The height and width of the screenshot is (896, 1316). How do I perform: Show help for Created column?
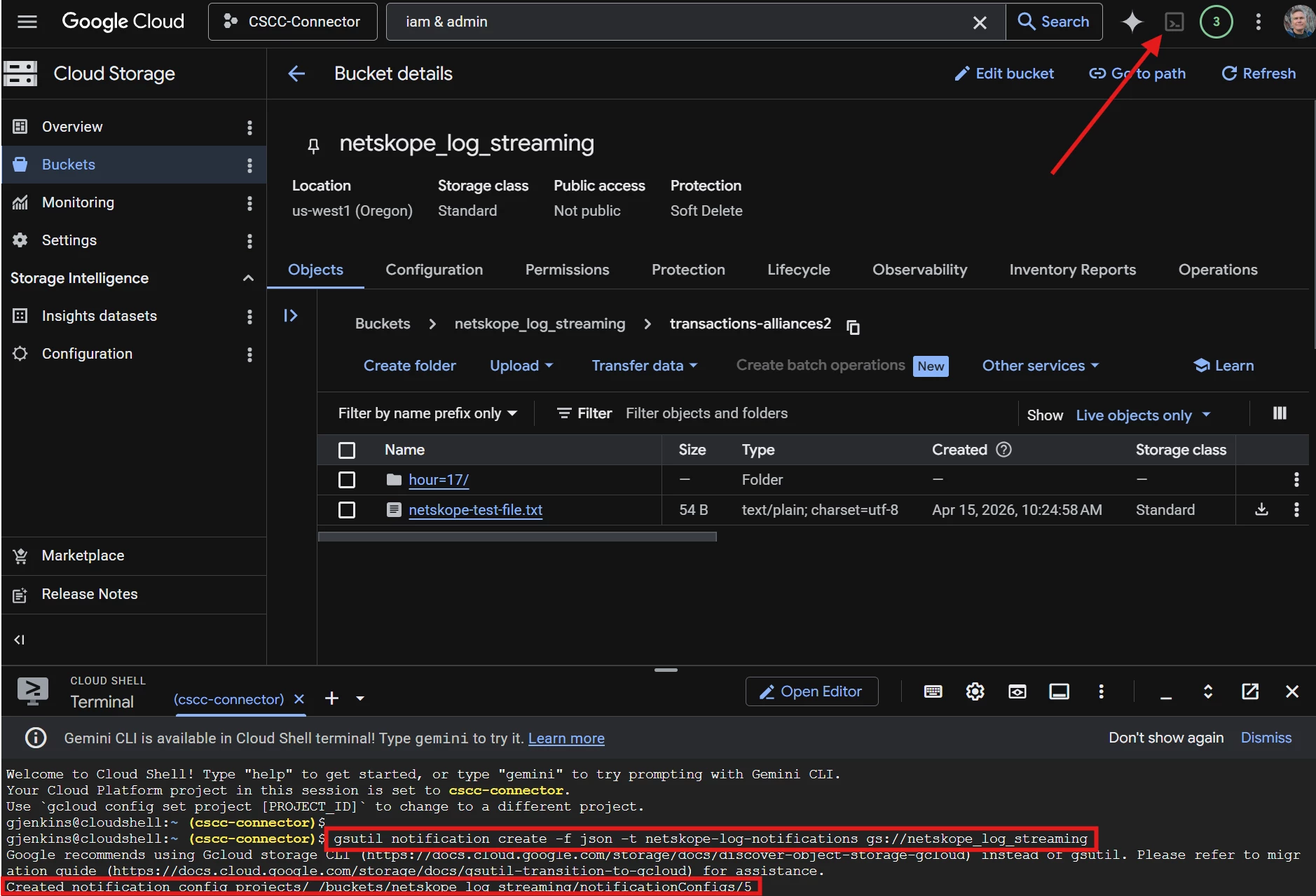coord(1003,450)
